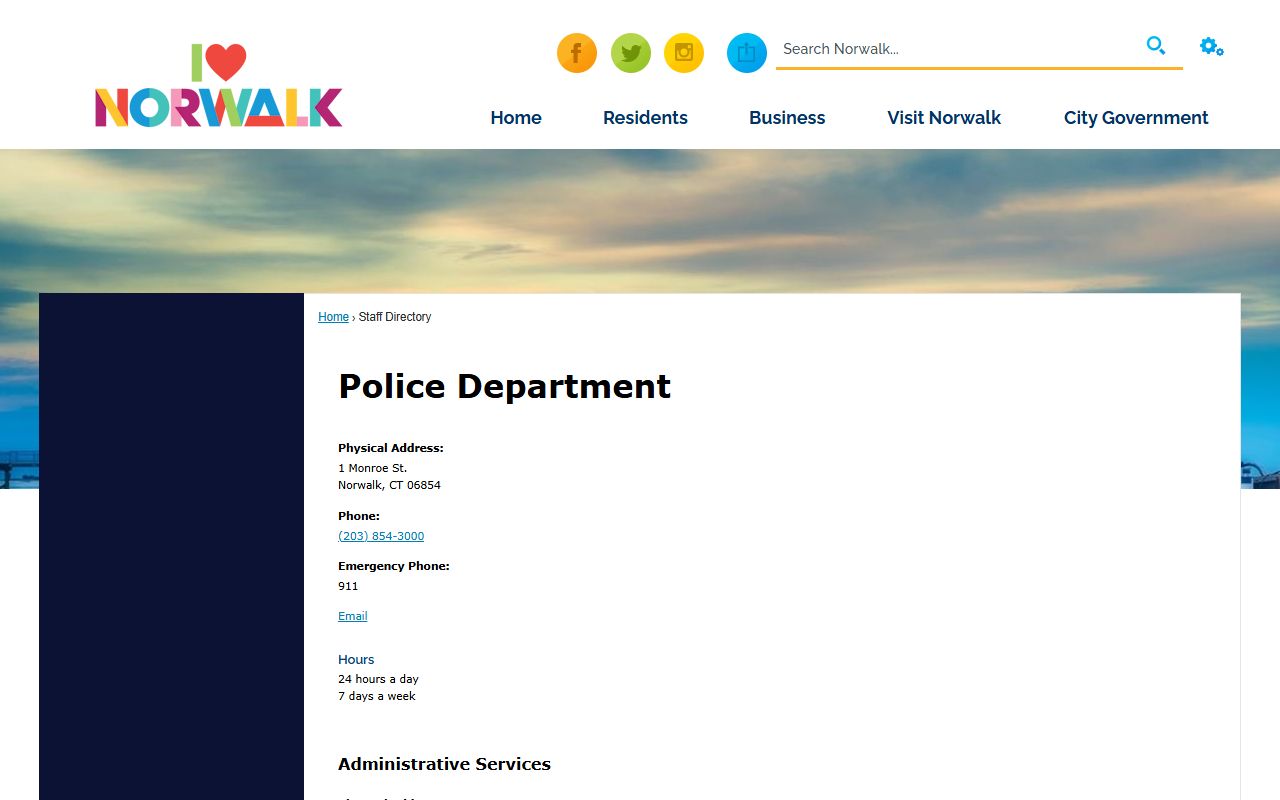Open the Instagram social icon
The width and height of the screenshot is (1280, 800).
684,53
